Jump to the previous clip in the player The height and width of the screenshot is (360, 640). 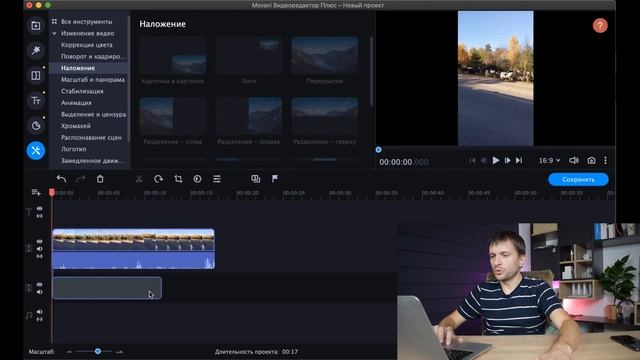tap(472, 160)
